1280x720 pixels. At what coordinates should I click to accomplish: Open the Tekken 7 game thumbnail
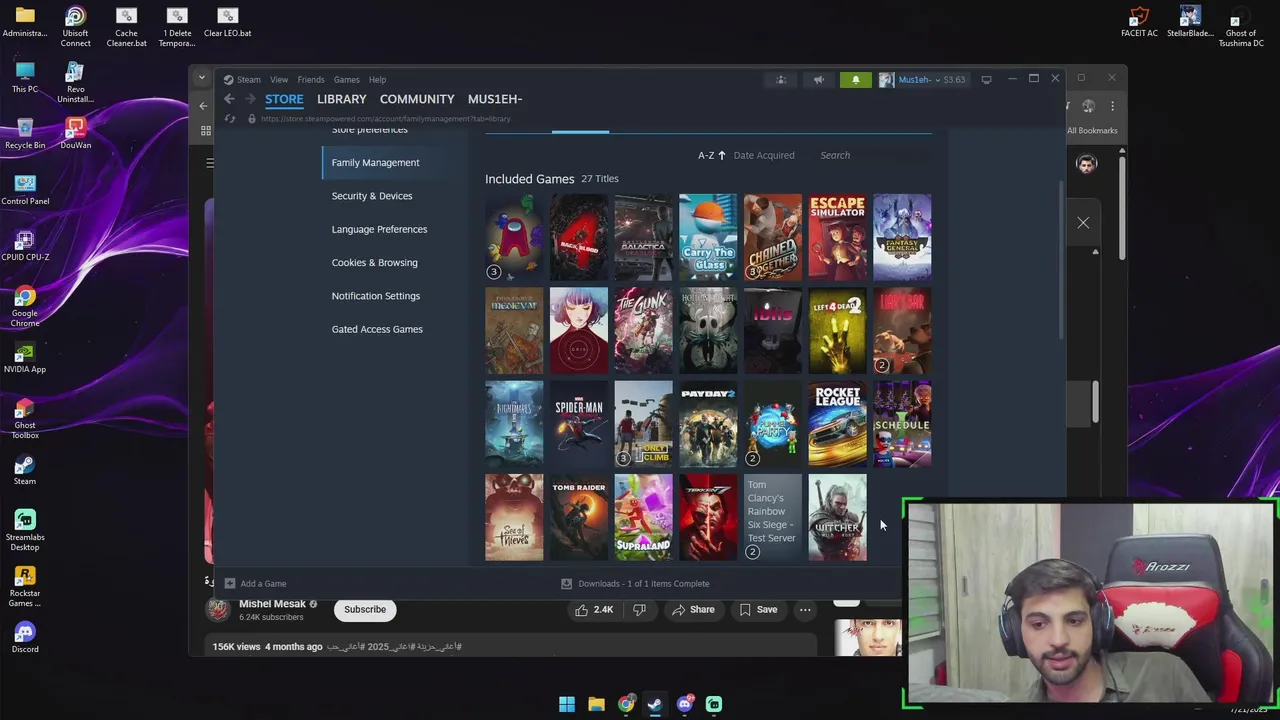pos(708,517)
